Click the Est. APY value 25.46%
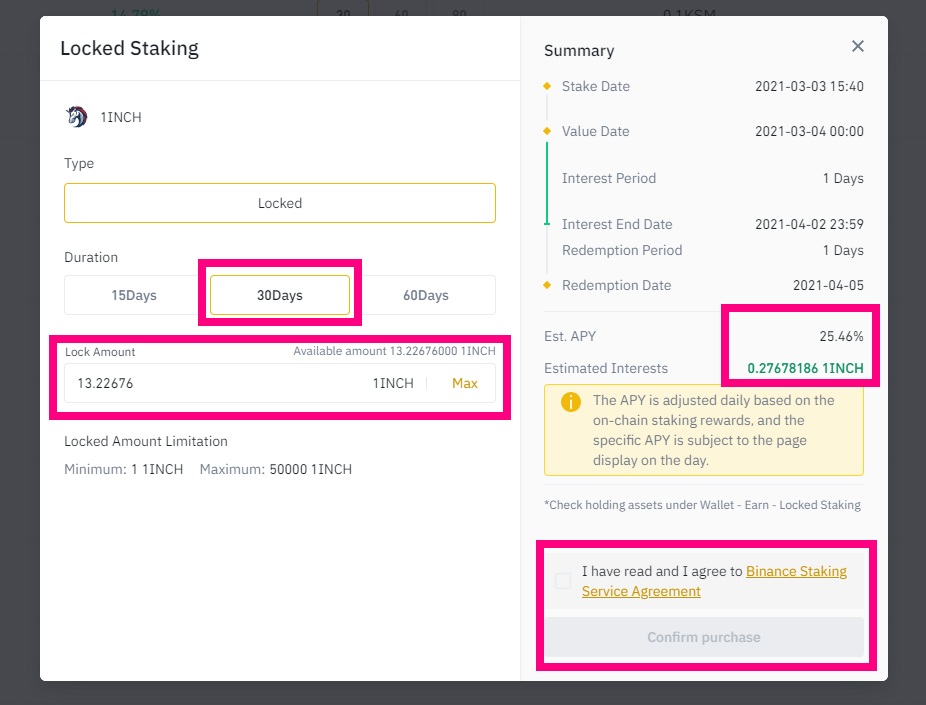This screenshot has height=705, width=926. coord(841,337)
